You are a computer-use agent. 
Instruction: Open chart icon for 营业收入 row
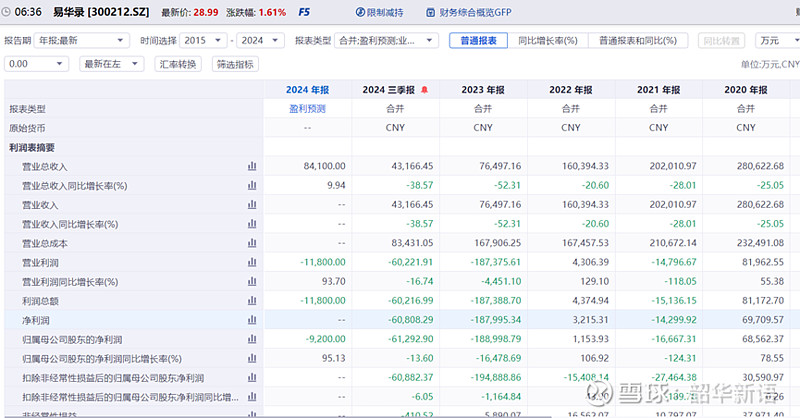tap(252, 205)
